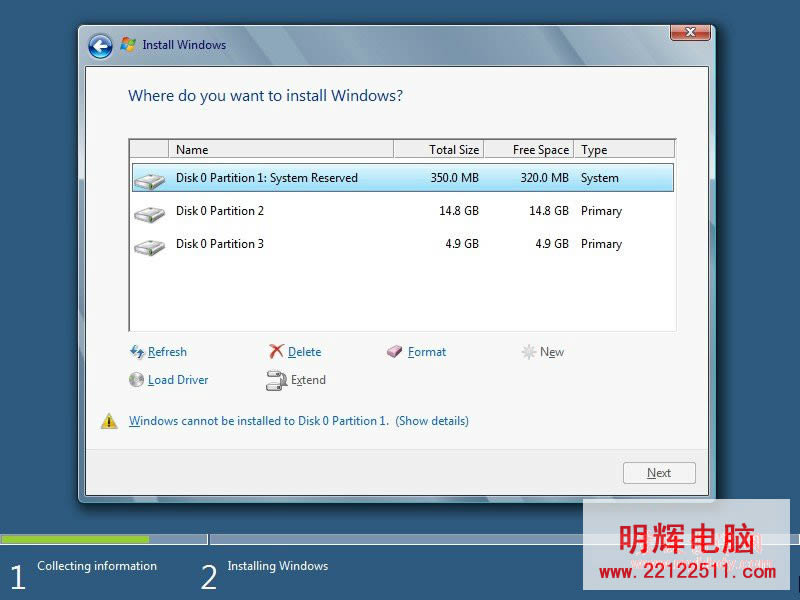Click the '320.0 MB' free space value
This screenshot has width=800, height=600.
[544, 178]
